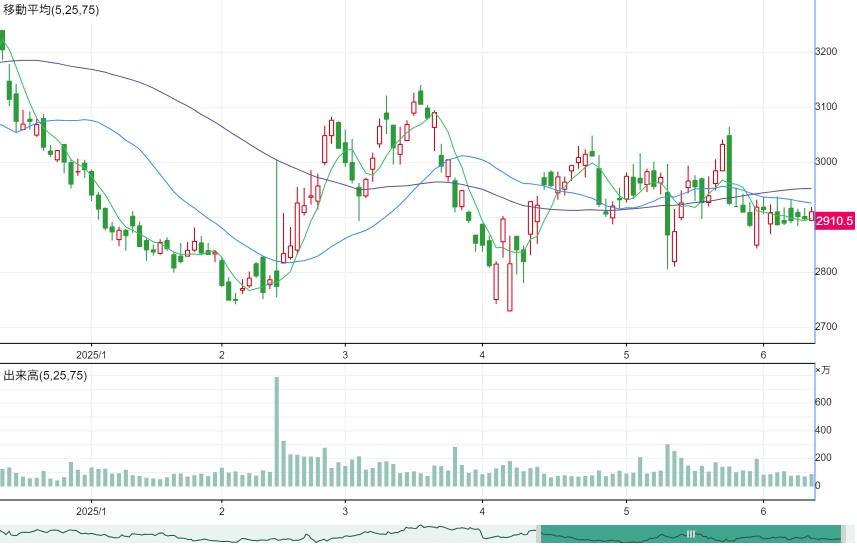Click the 出来高(5,25,75) volume label
857x546 pixels.
[45, 375]
